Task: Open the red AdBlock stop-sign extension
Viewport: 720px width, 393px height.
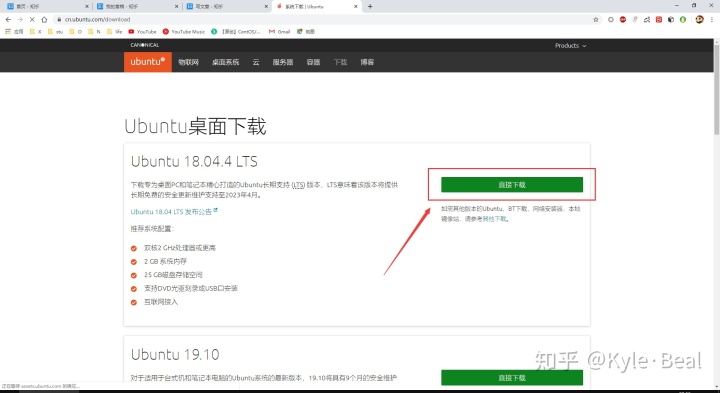Action: point(623,19)
